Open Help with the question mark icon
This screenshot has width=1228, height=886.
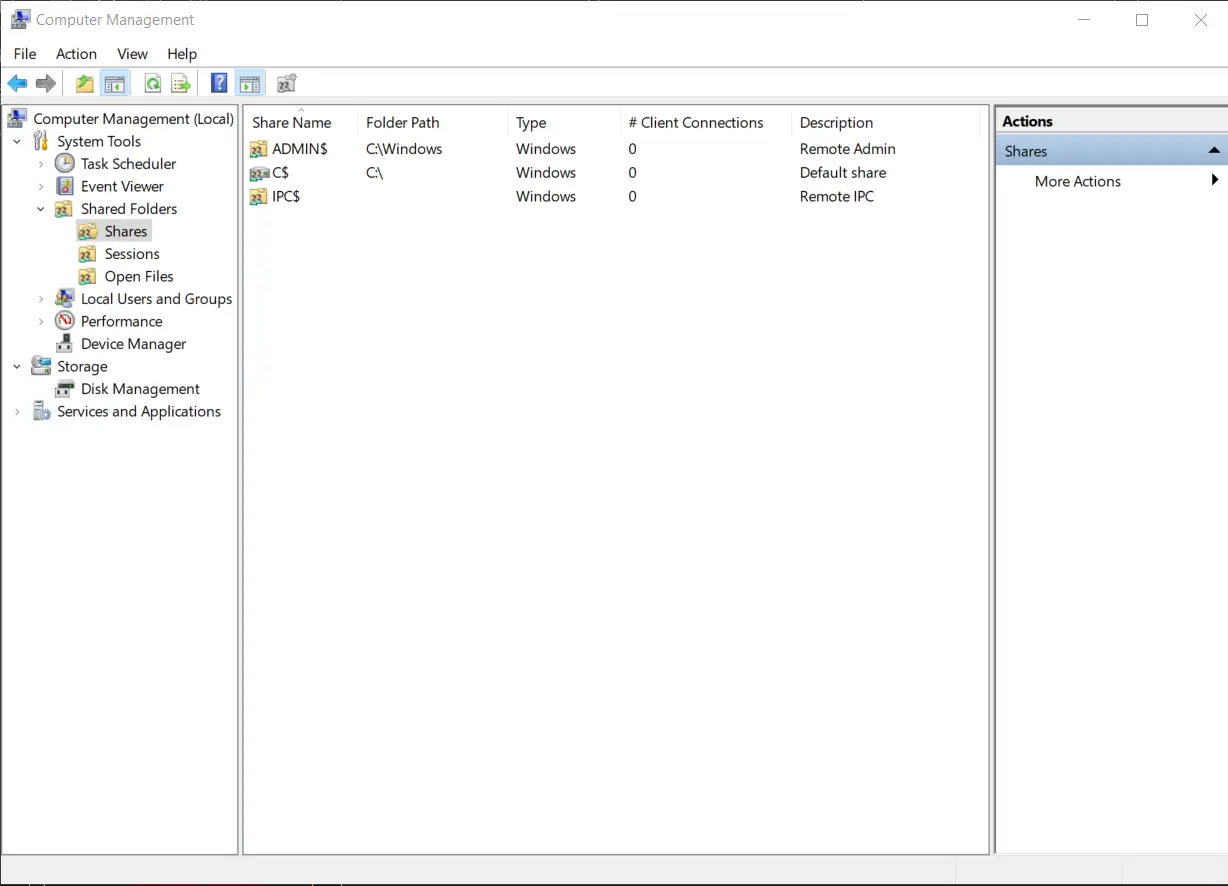click(219, 84)
